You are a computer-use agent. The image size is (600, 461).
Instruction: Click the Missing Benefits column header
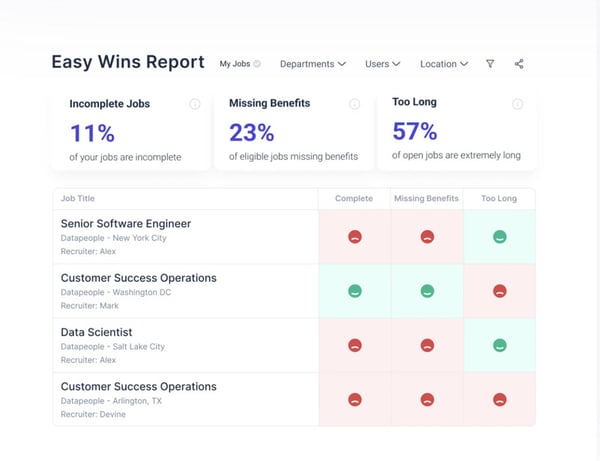pos(426,199)
